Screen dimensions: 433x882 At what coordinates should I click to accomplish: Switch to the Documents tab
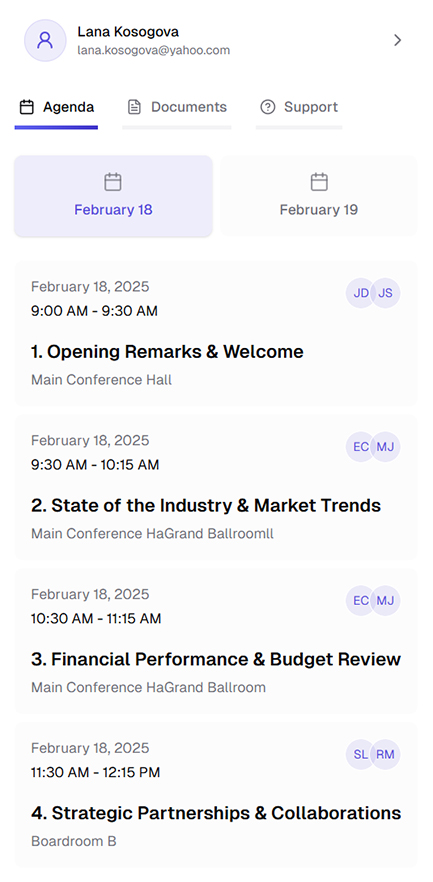(x=177, y=108)
